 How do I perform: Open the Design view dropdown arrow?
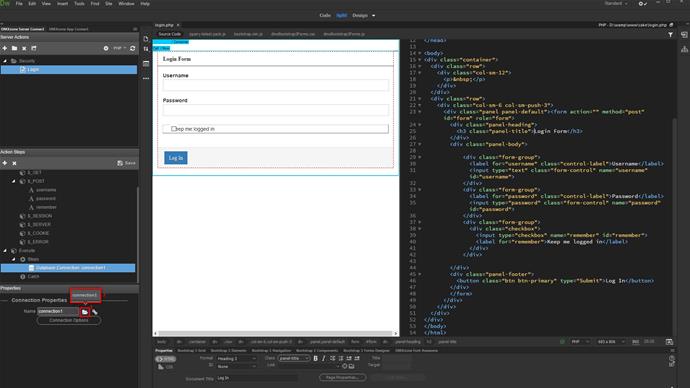coord(374,15)
